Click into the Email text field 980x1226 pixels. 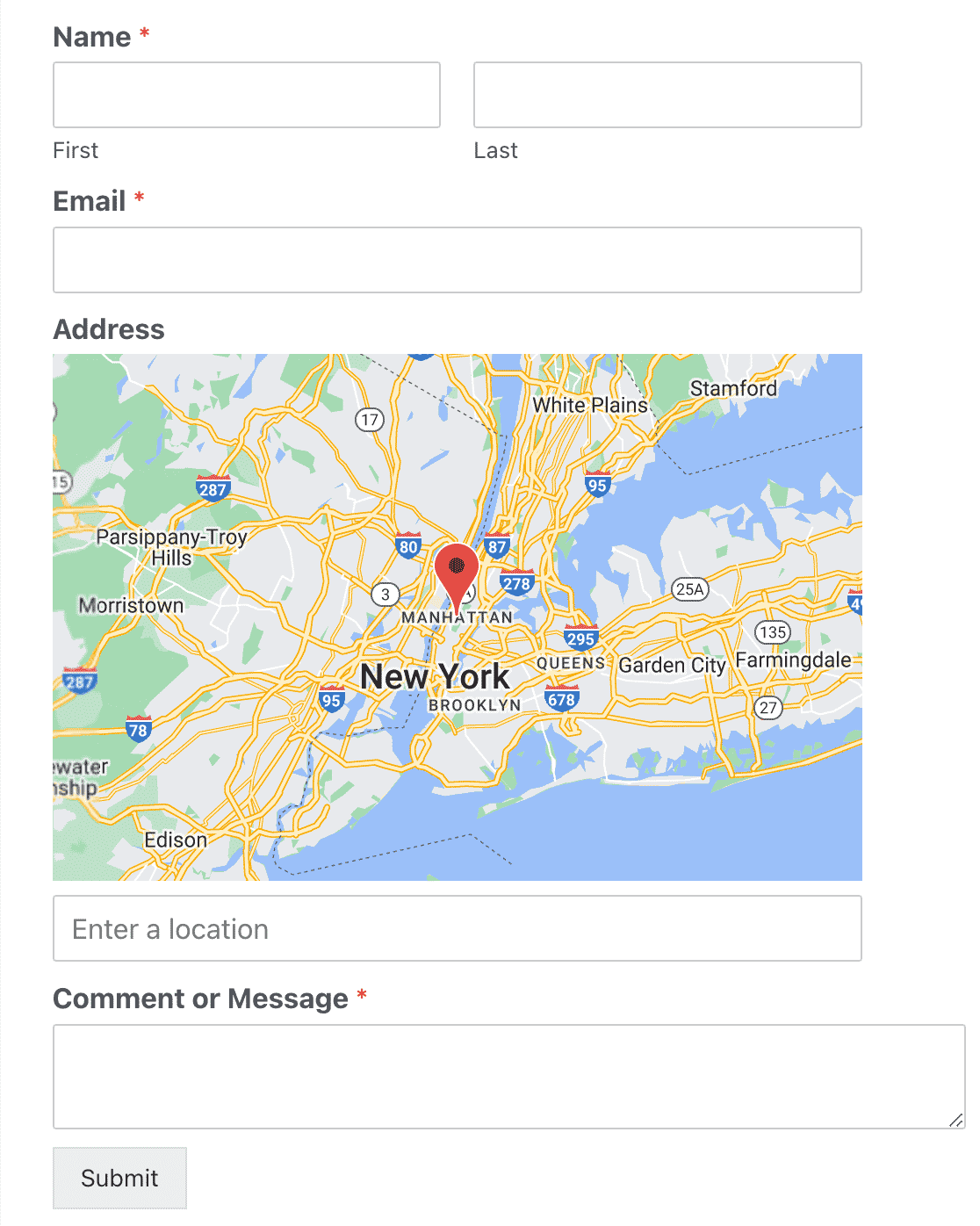tap(458, 260)
